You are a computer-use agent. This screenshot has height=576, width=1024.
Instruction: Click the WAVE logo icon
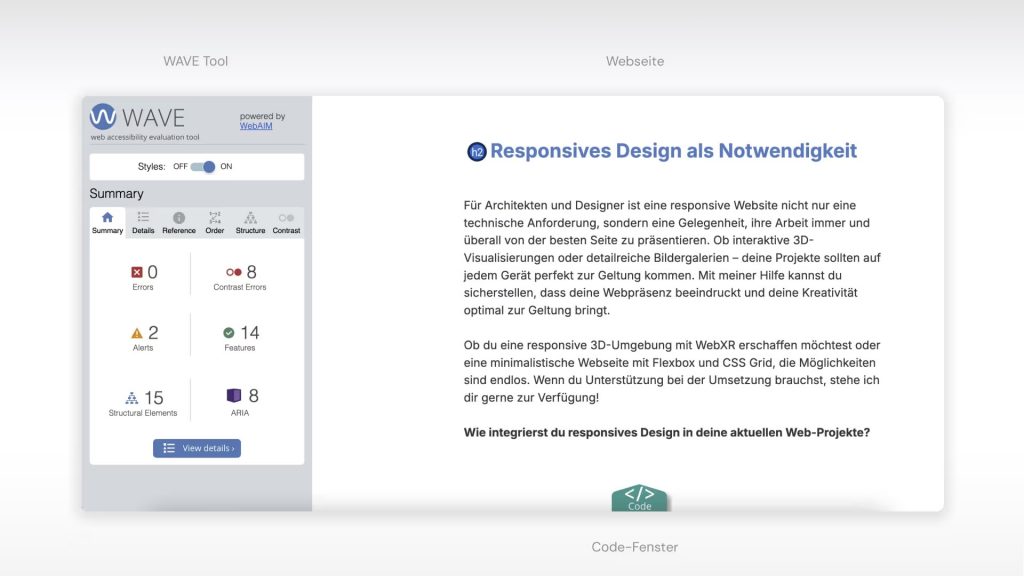[104, 117]
